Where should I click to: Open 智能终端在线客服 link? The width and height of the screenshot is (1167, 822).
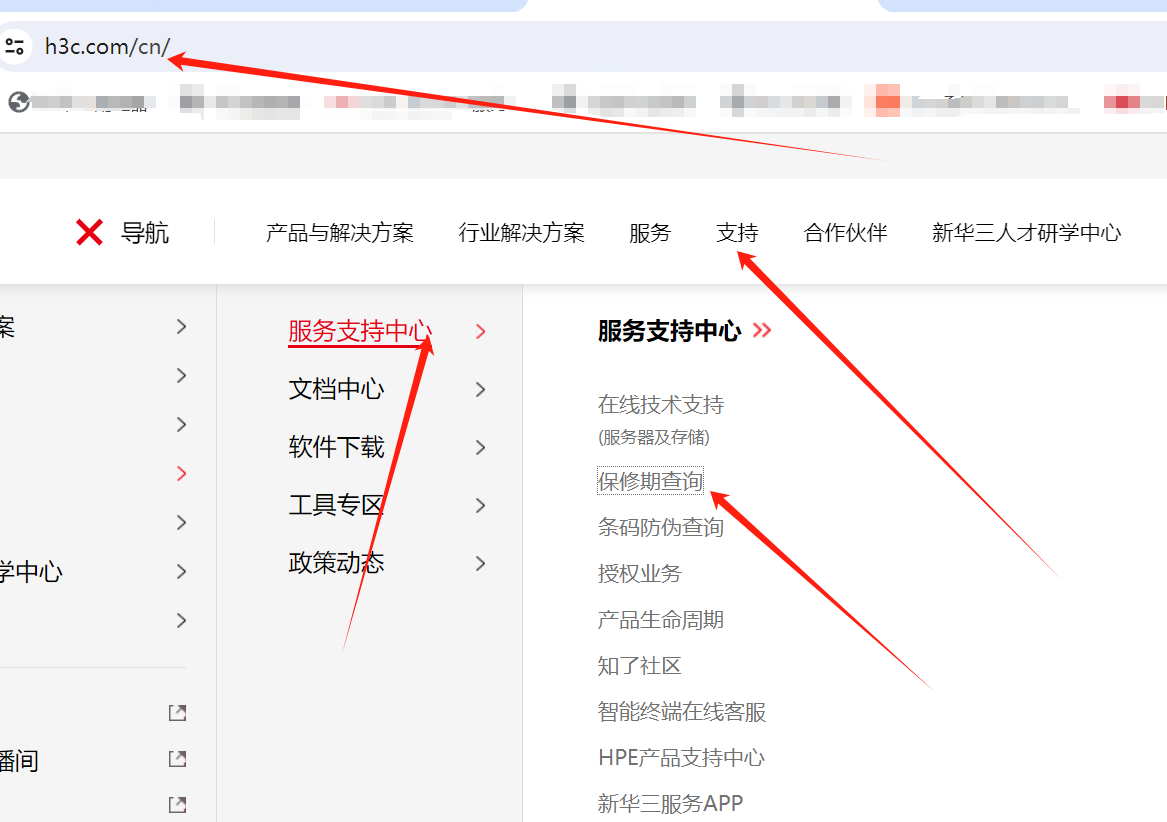point(682,713)
